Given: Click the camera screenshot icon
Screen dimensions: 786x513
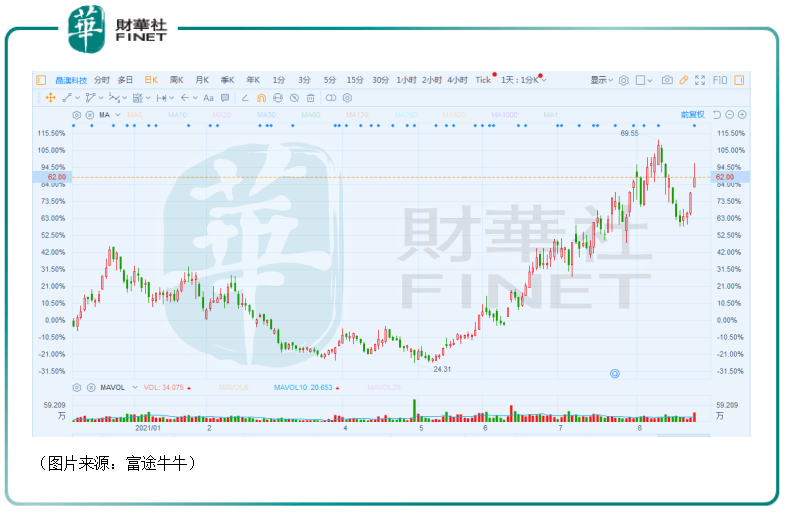Looking at the screenshot, I should click(667, 80).
